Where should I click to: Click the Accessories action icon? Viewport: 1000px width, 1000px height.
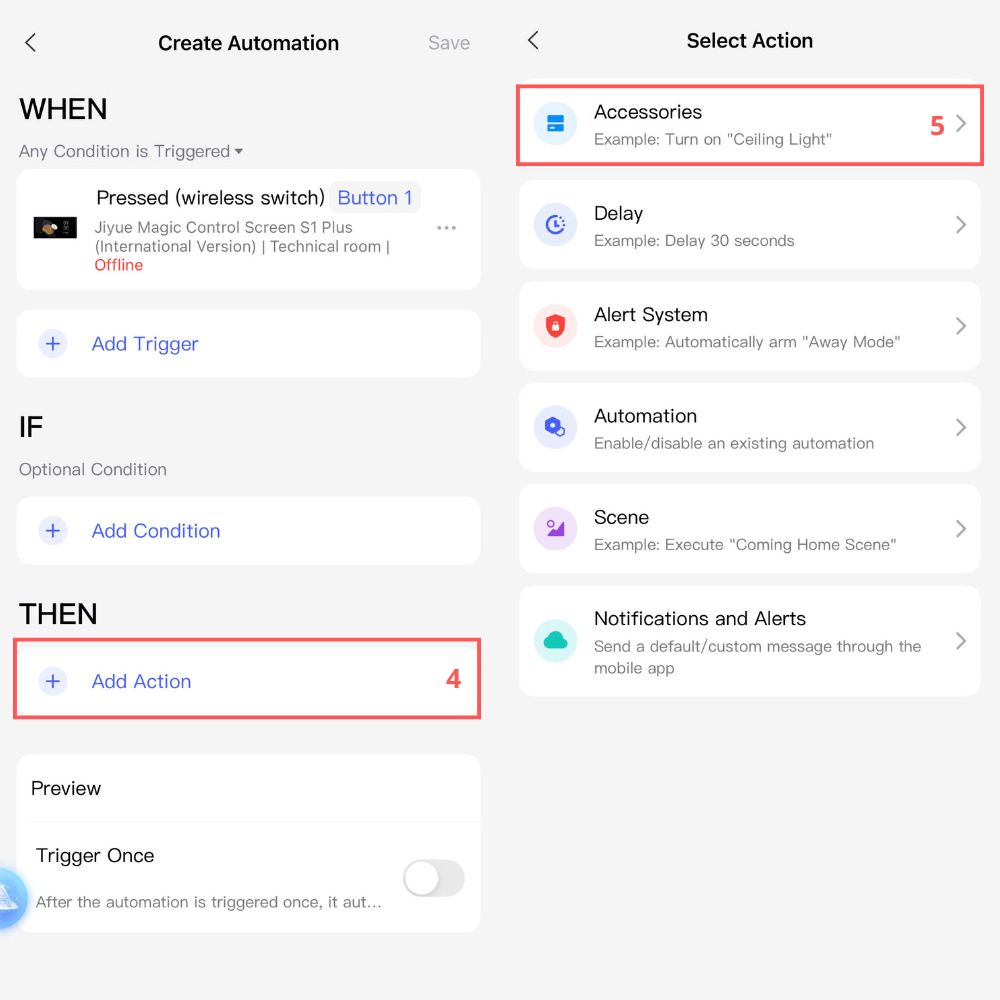[x=555, y=124]
